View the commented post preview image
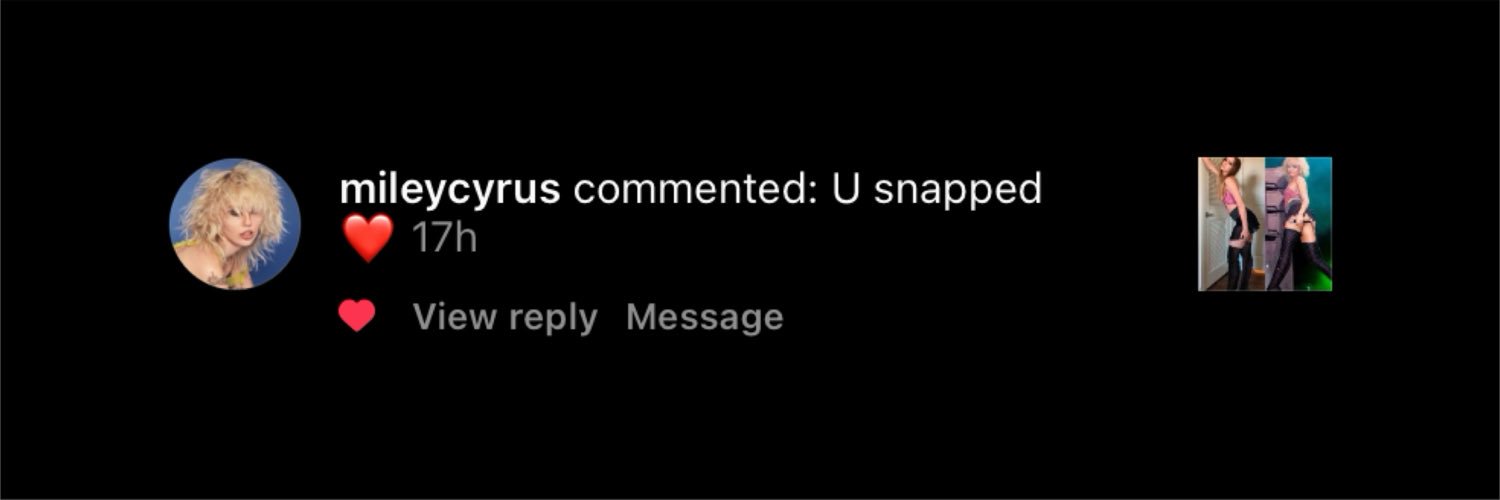Screen dimensions: 1500x500 [x=1265, y=224]
